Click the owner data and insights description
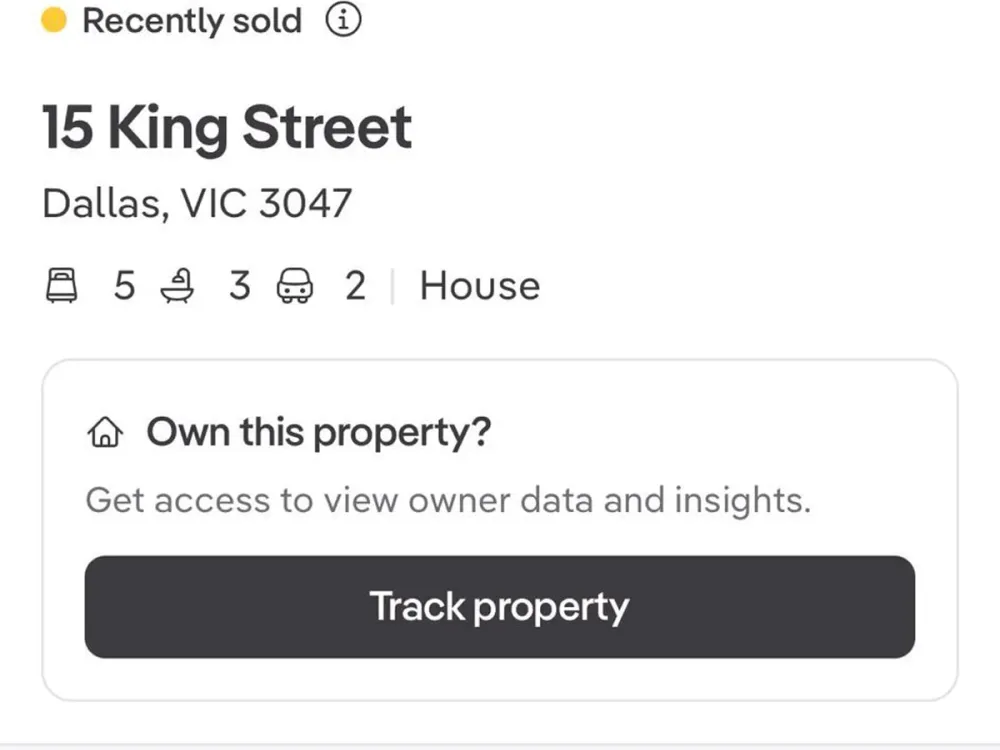 pyautogui.click(x=448, y=499)
